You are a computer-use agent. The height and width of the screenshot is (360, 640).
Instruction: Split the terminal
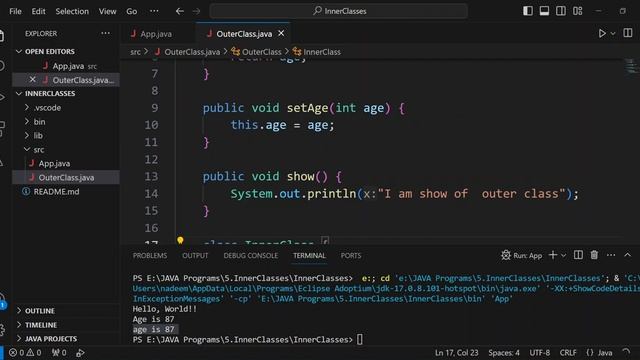(x=578, y=255)
